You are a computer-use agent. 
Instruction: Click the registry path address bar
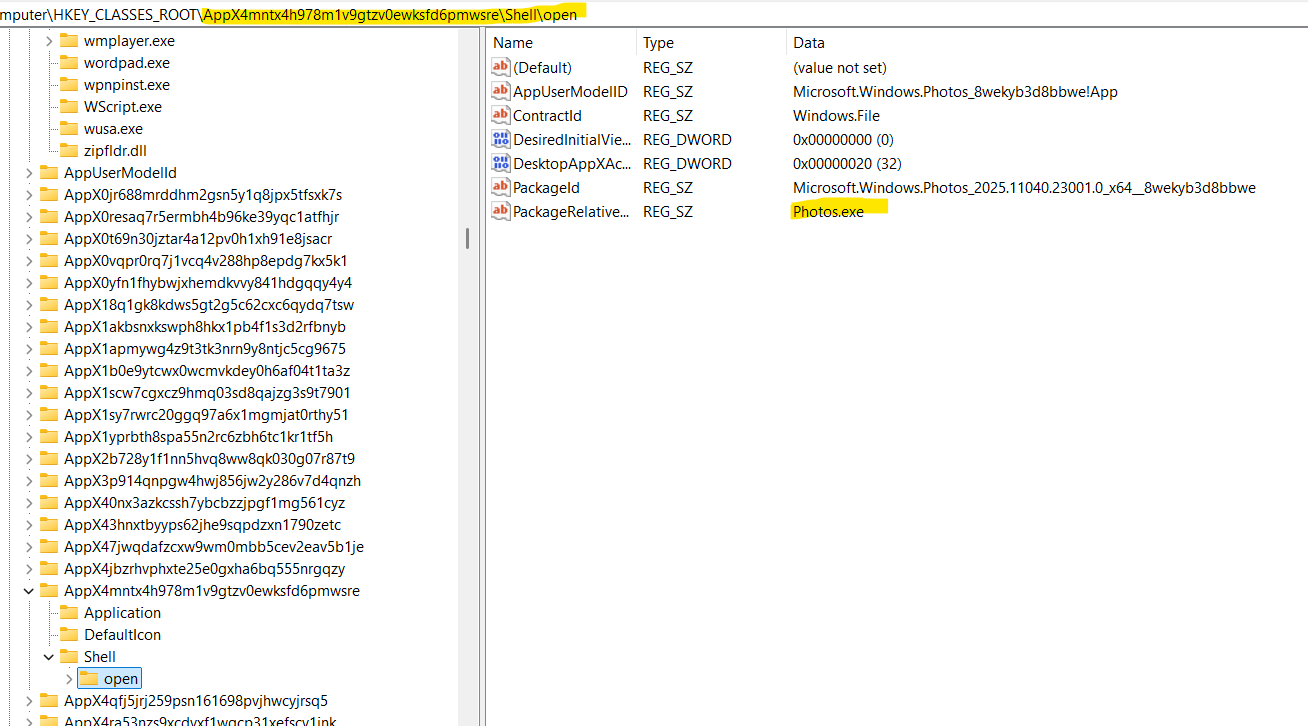pyautogui.click(x=654, y=13)
